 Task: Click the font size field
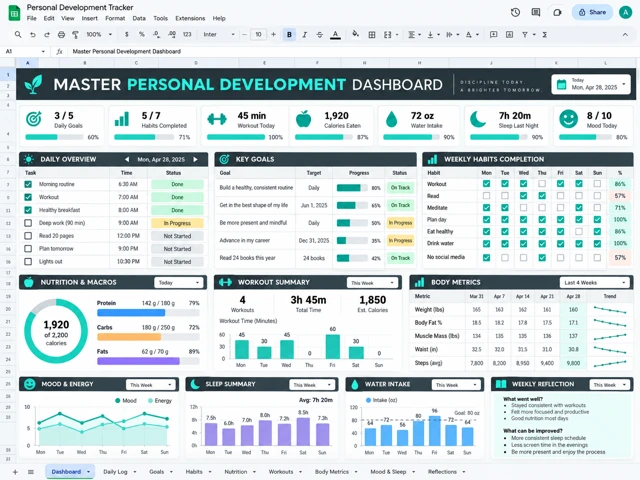point(258,35)
